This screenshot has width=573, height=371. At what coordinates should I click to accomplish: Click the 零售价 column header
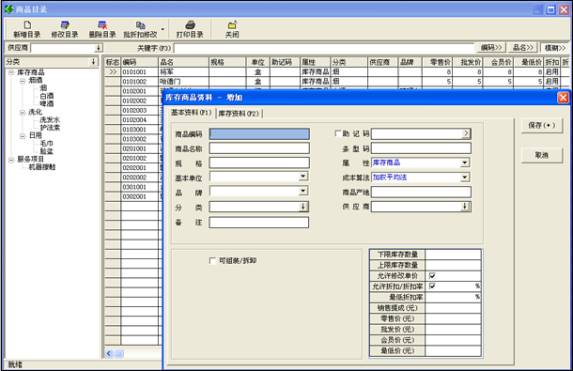click(437, 62)
